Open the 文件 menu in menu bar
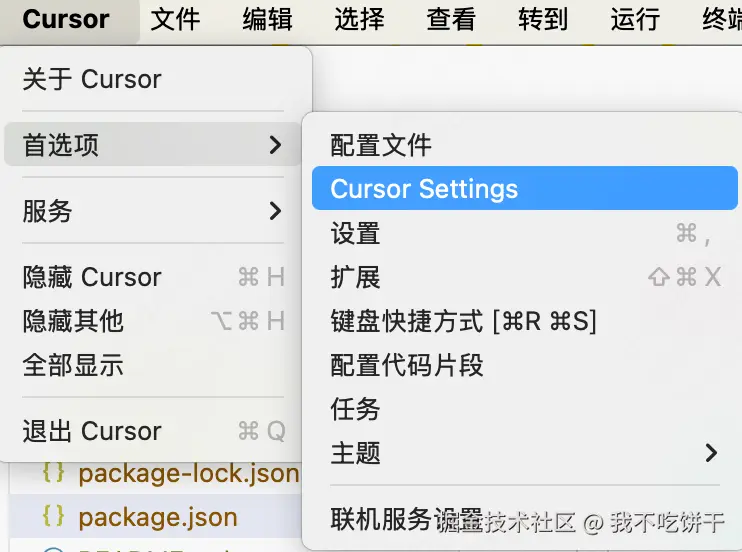Image resolution: width=742 pixels, height=552 pixels. 175,19
